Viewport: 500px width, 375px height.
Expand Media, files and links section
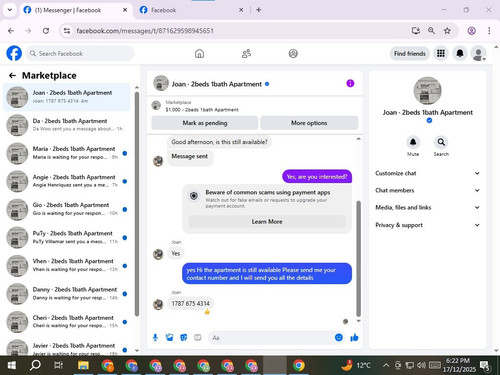click(x=427, y=207)
